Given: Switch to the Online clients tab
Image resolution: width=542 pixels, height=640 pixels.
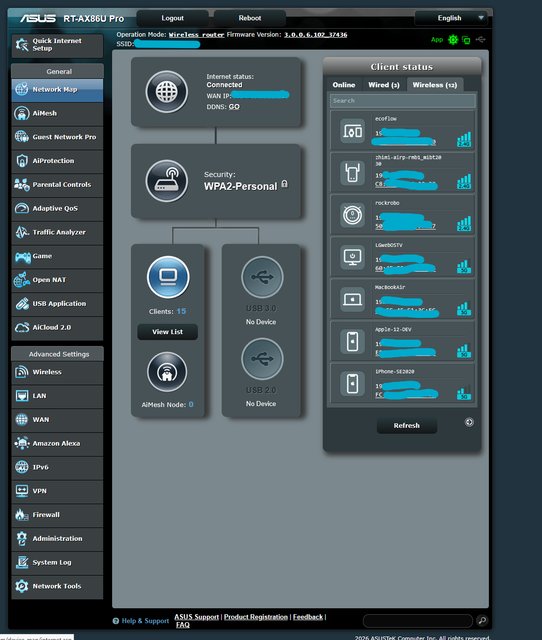Looking at the screenshot, I should coord(344,85).
